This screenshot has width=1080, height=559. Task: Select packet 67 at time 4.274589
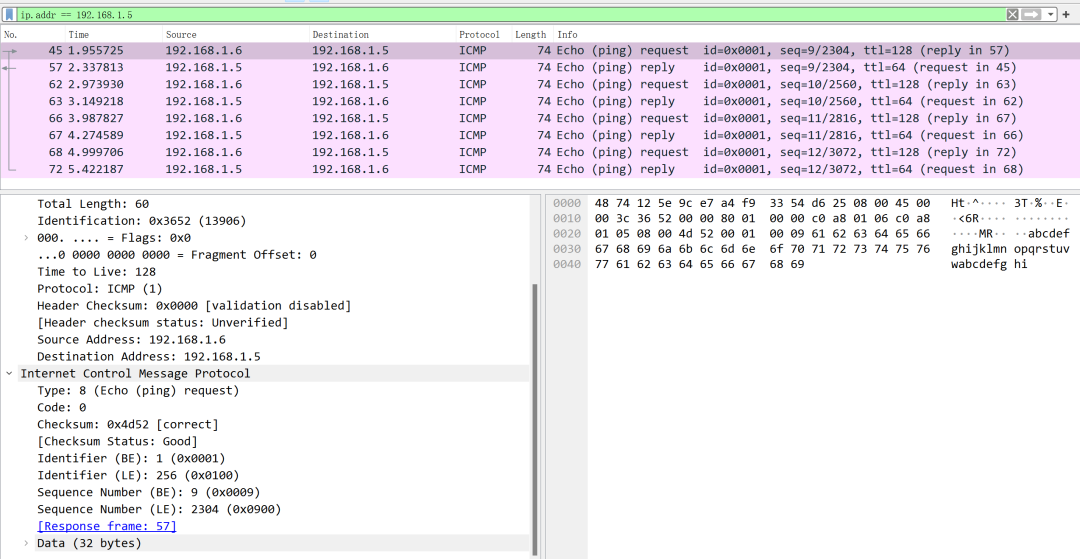pos(540,135)
